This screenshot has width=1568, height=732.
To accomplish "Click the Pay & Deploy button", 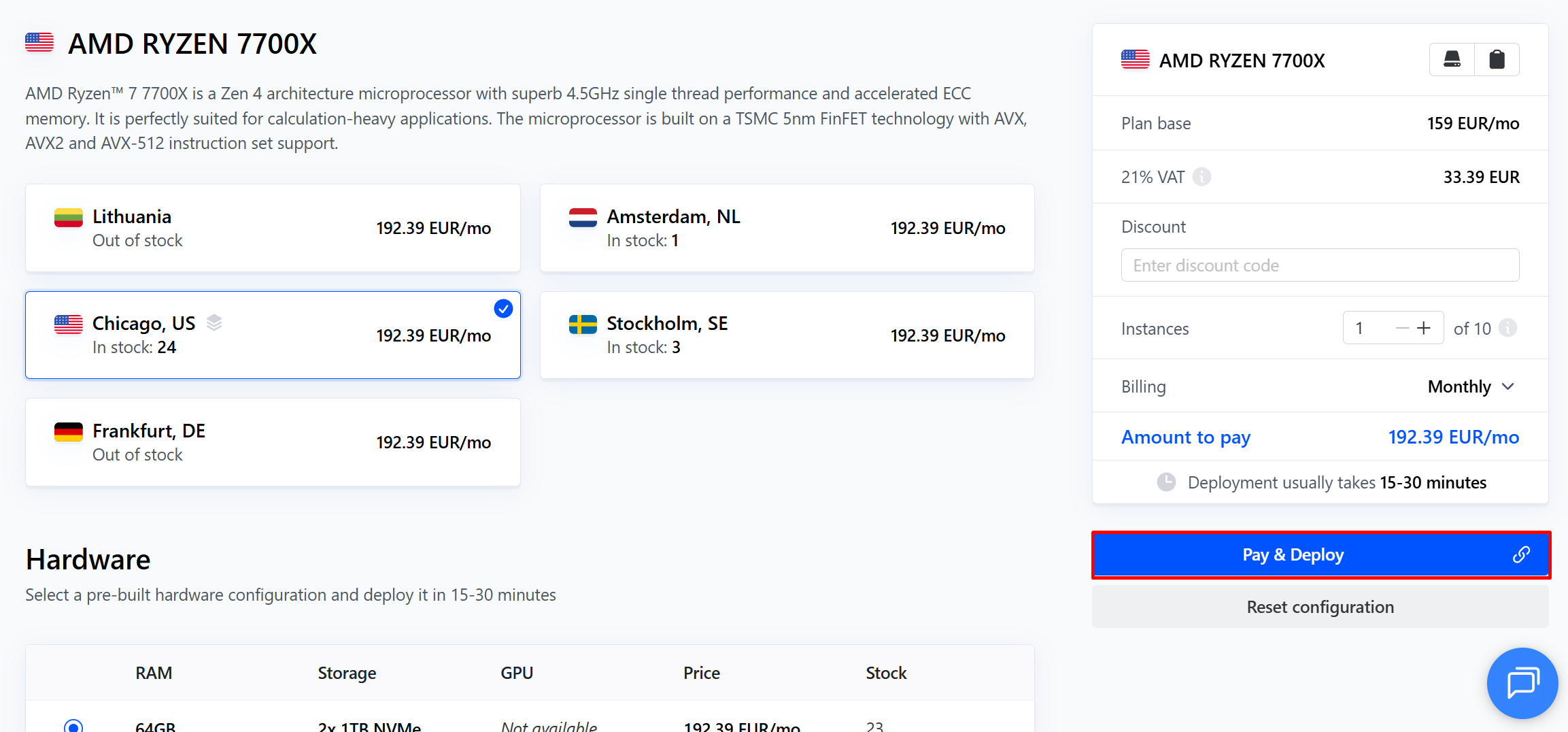I will pyautogui.click(x=1293, y=555).
